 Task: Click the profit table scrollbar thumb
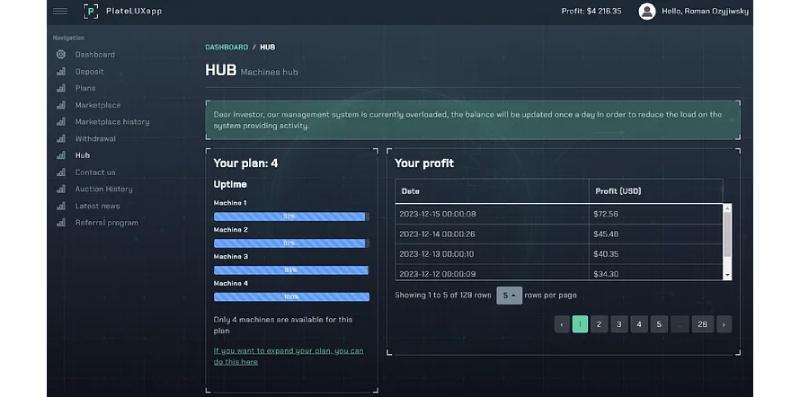coord(727,234)
